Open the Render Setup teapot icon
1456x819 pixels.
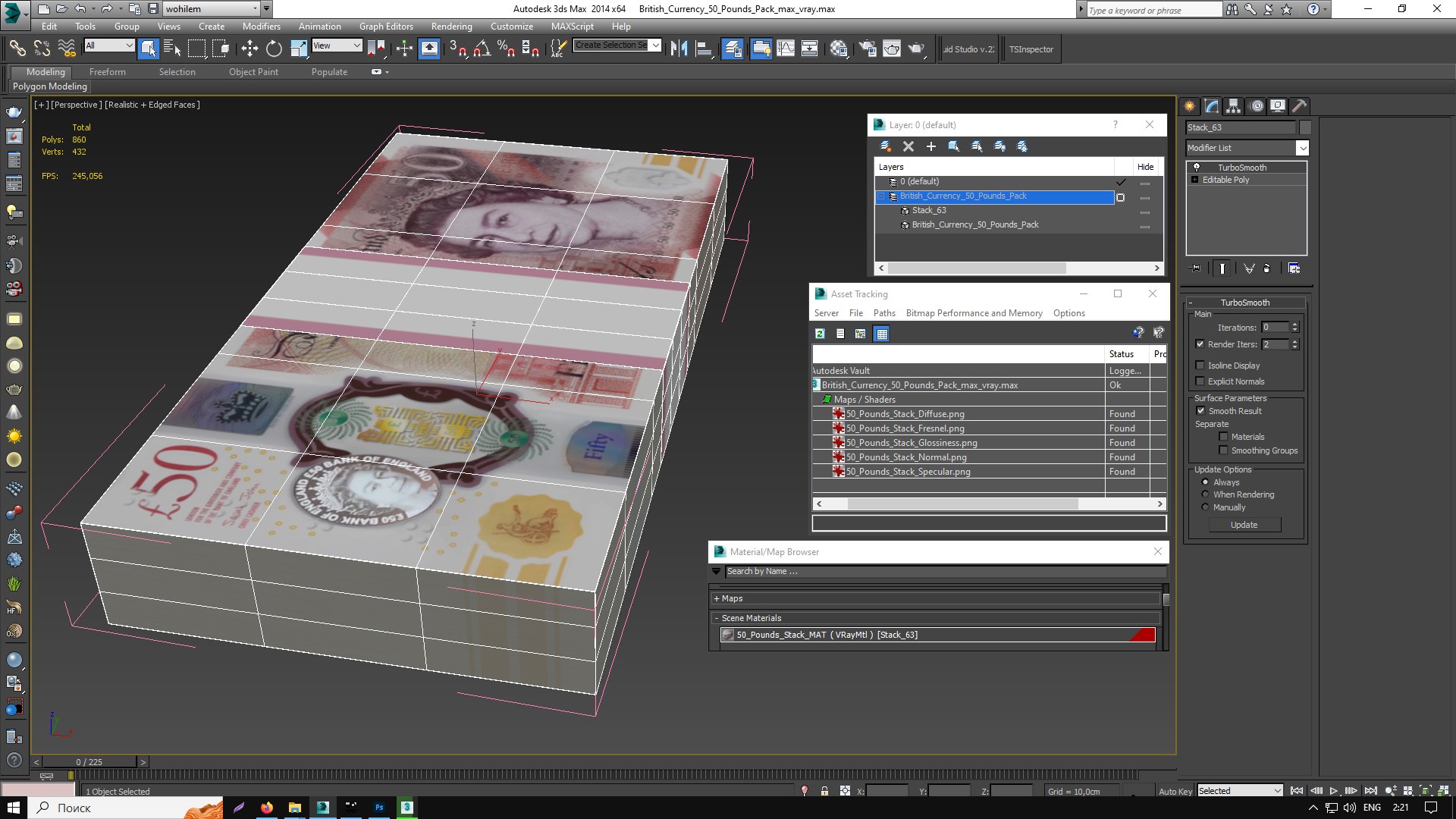point(867,49)
